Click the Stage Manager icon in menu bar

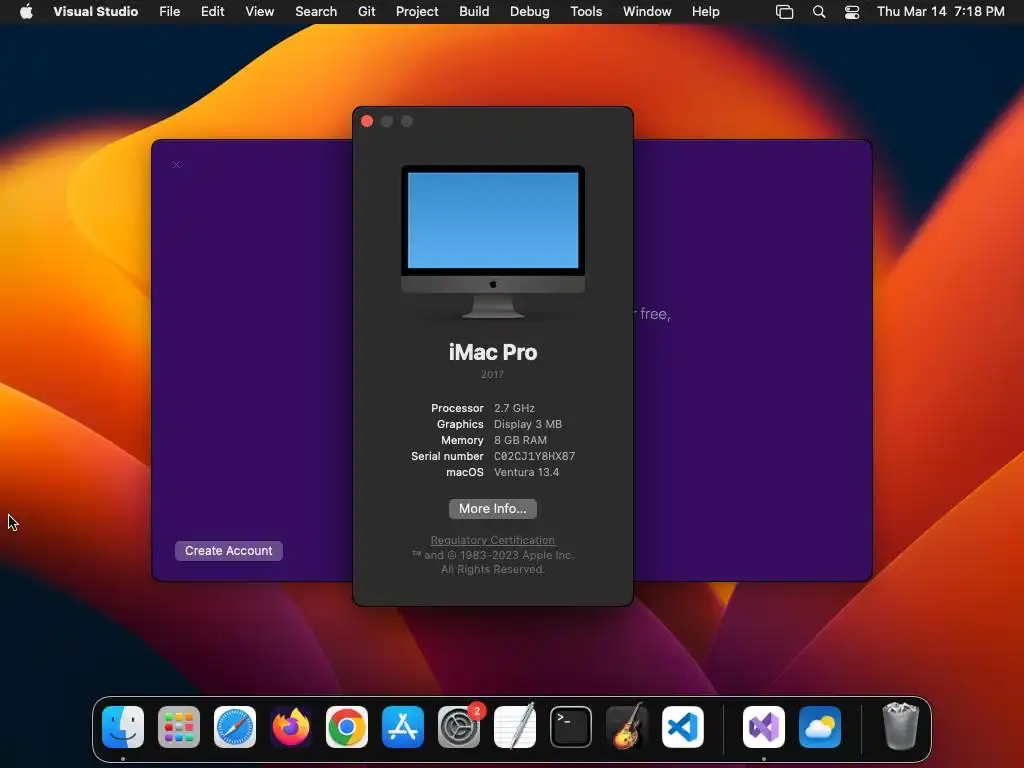click(x=784, y=12)
